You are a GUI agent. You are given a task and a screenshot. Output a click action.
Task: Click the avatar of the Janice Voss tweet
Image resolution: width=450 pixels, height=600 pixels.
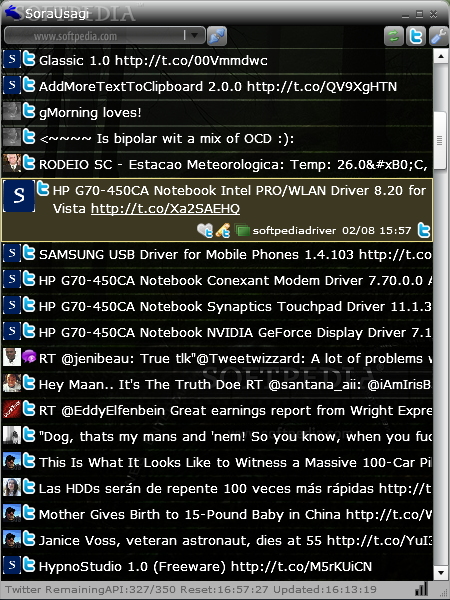(x=12, y=539)
